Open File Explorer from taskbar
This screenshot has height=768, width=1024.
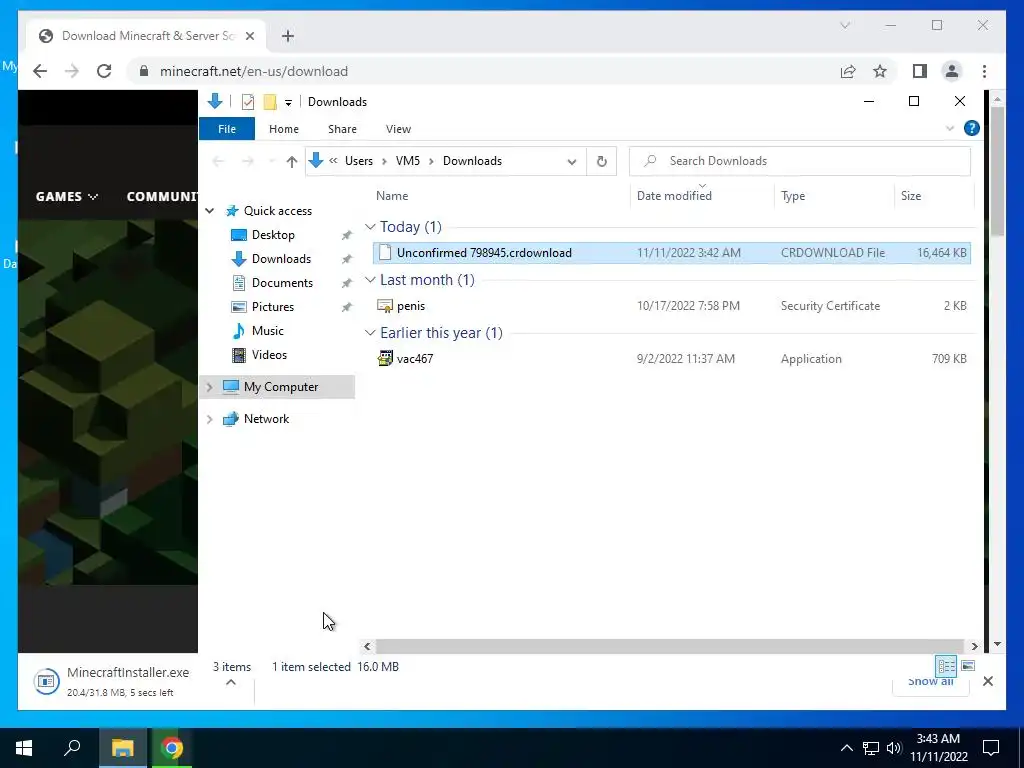point(122,748)
